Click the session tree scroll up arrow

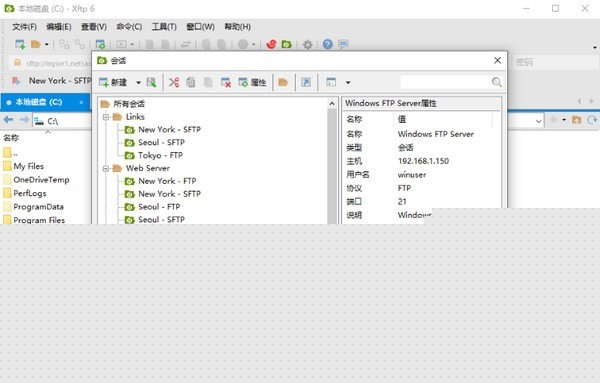pyautogui.click(x=332, y=104)
